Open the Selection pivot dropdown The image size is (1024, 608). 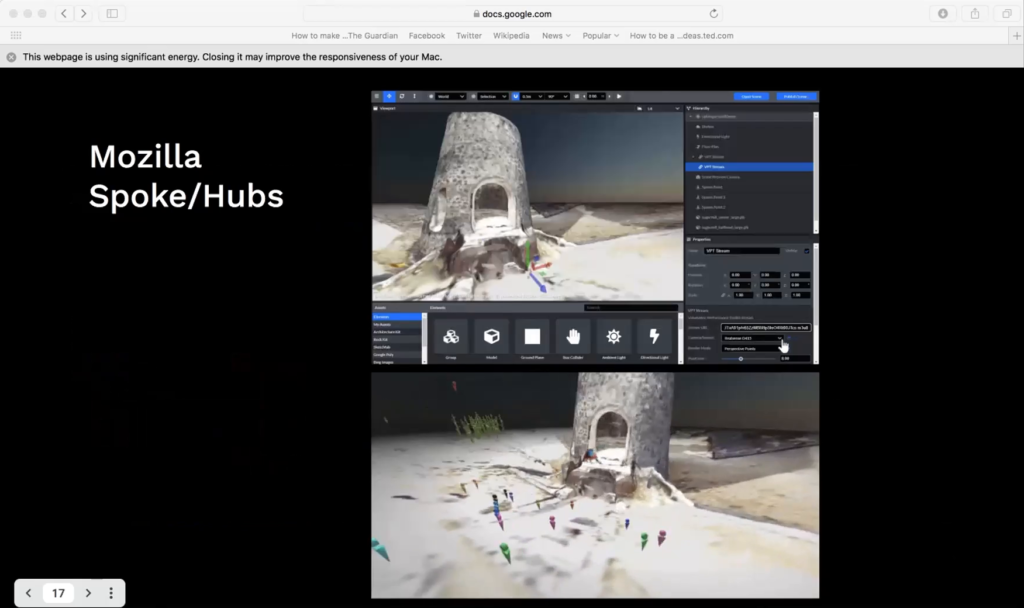pos(493,96)
